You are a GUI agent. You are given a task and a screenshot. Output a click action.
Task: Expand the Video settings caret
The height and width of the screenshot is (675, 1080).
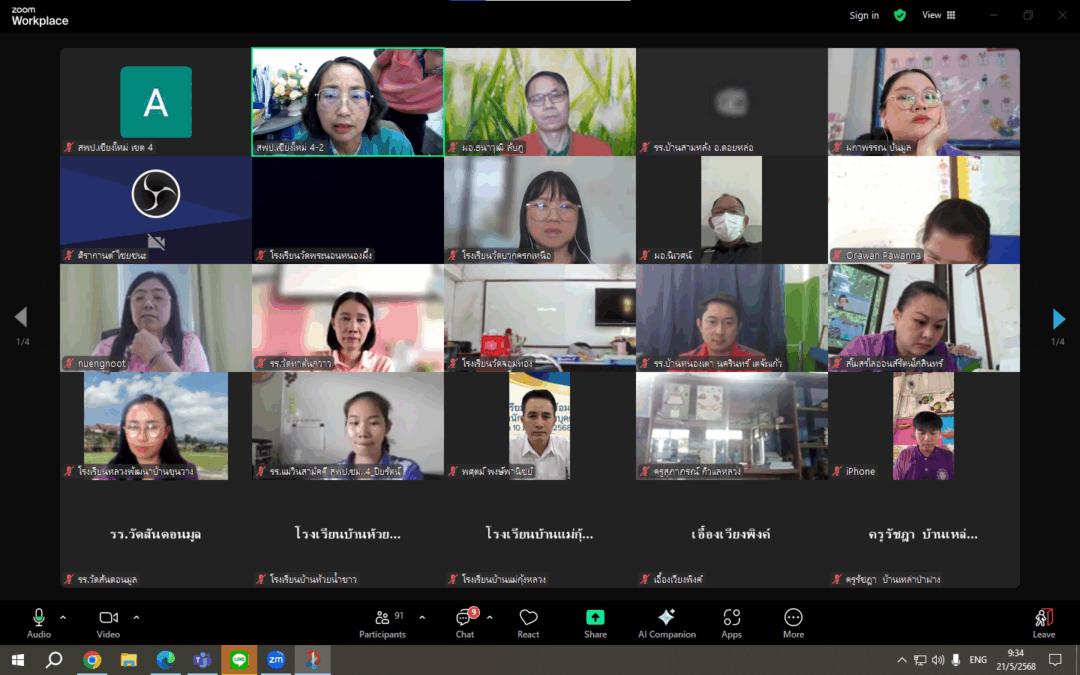tap(136, 617)
